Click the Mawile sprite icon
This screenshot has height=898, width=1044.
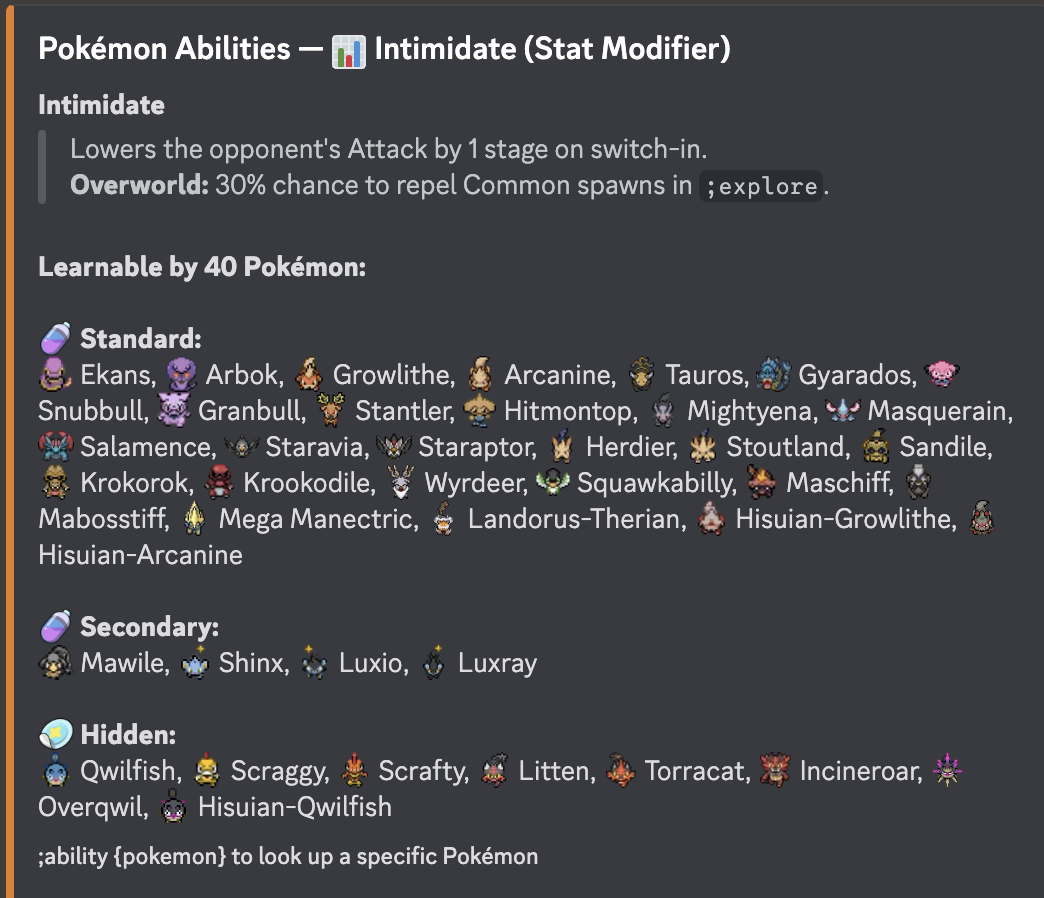tap(55, 663)
